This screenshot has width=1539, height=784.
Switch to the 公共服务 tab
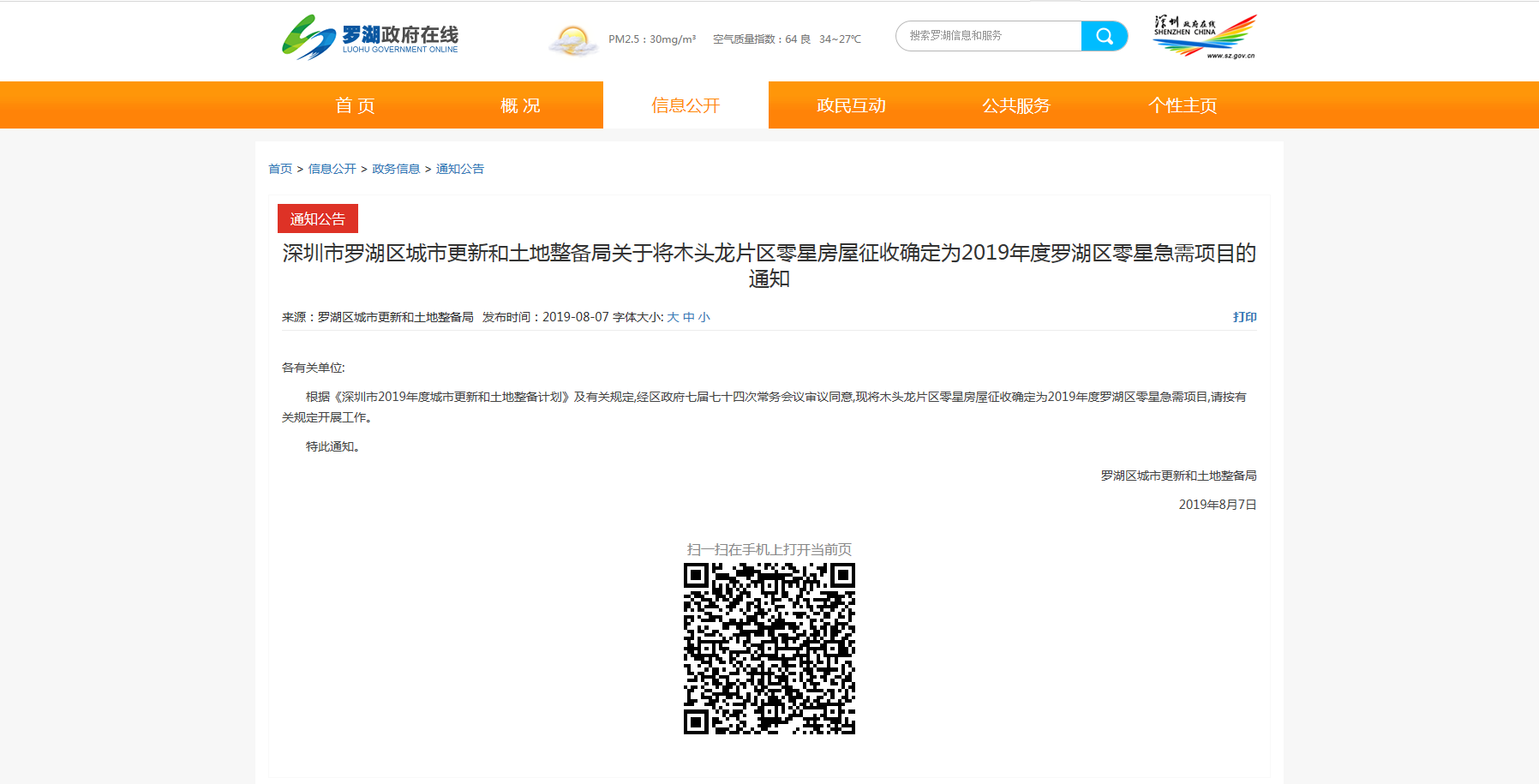1016,105
